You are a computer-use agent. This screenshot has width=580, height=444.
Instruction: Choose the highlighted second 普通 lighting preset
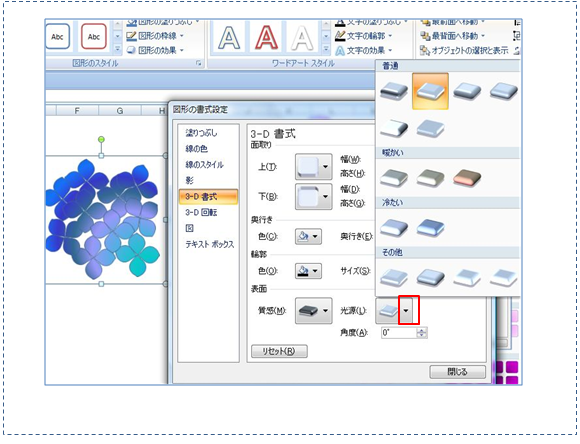point(430,91)
